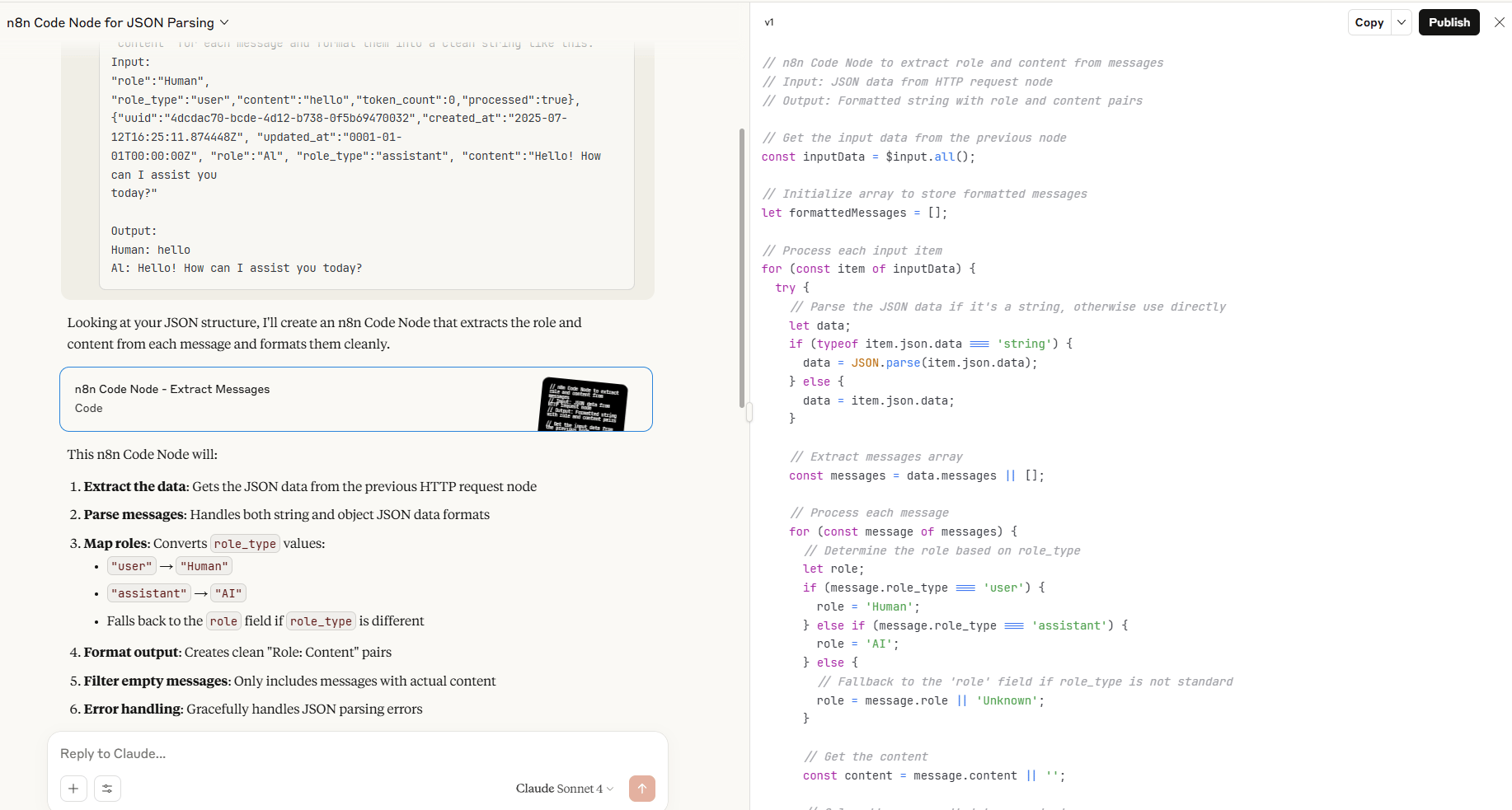Click the "Human: hello" line in prompt
Viewport: 1512px width, 810px height.
(151, 250)
